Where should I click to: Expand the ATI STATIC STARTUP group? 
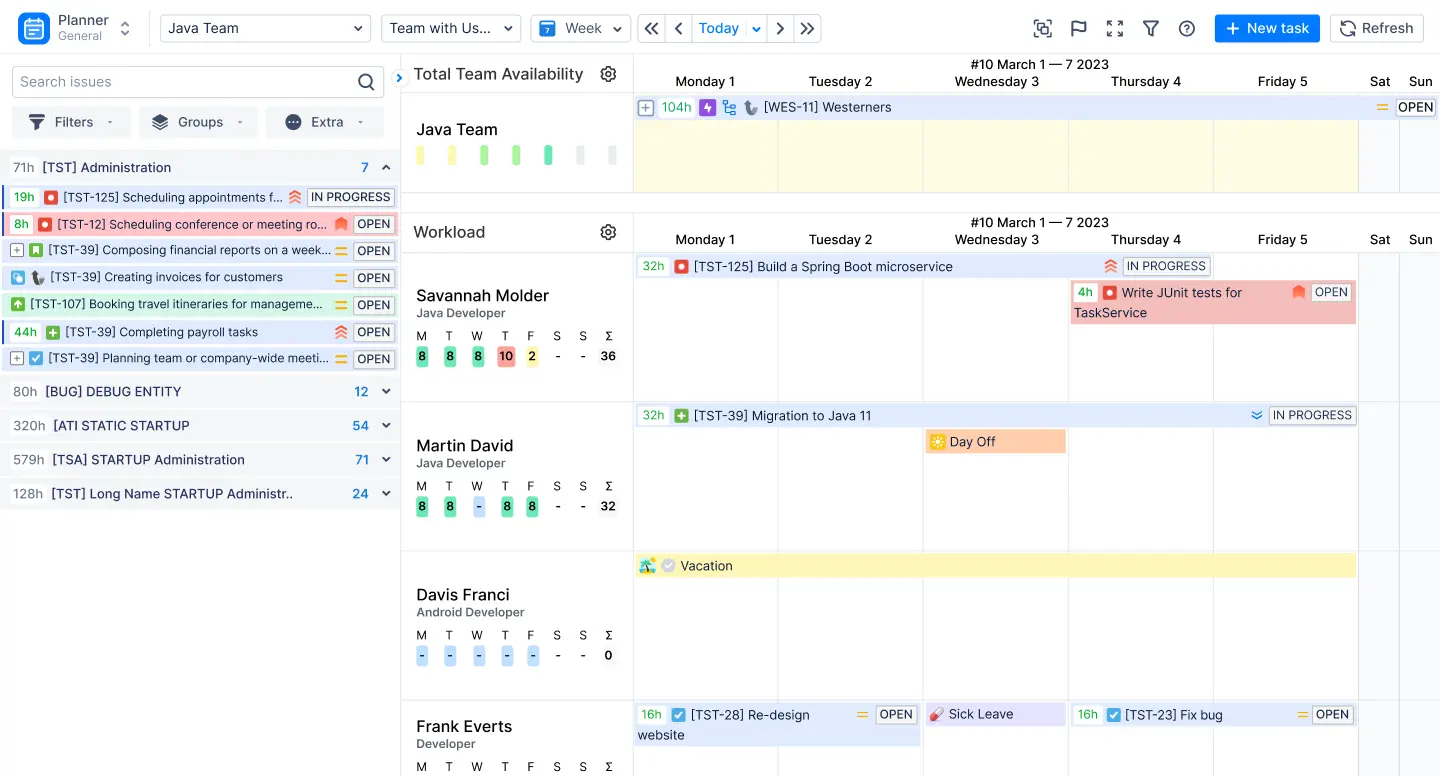pos(386,426)
